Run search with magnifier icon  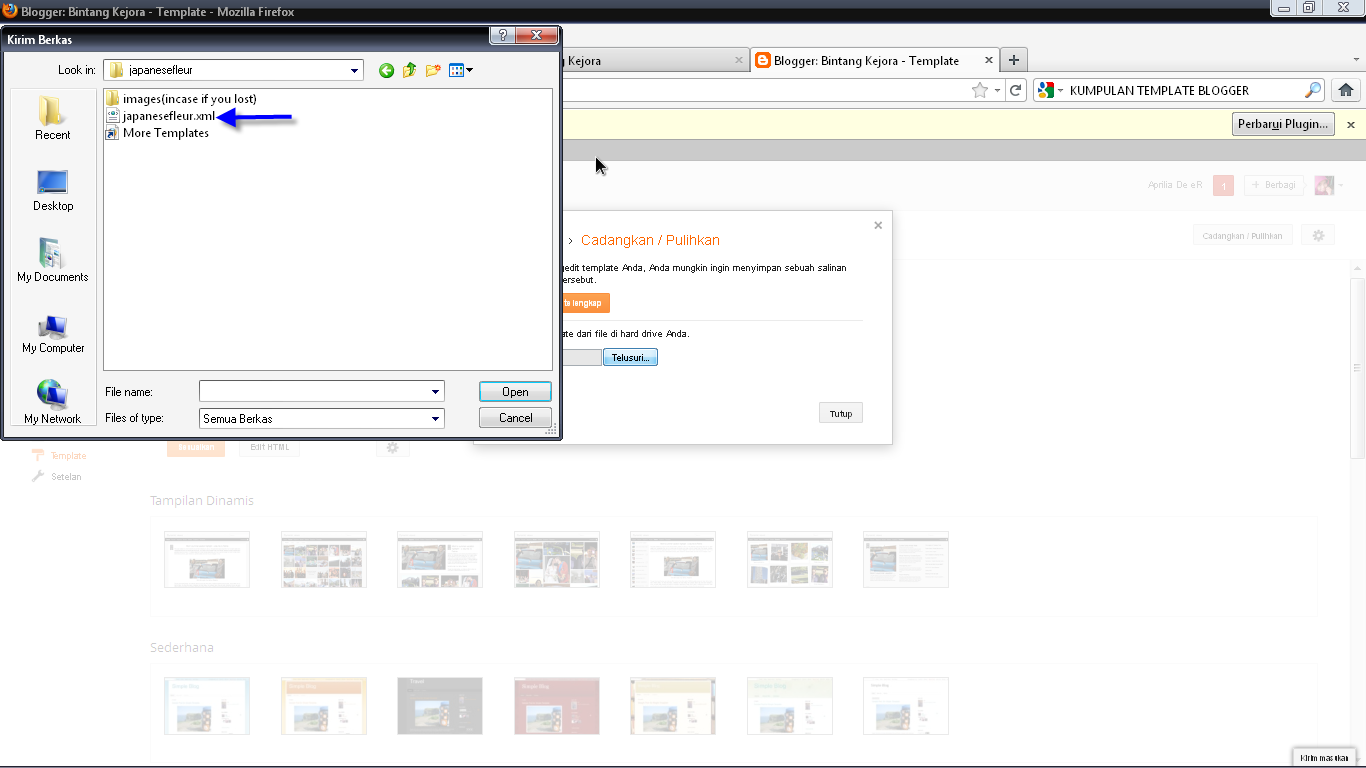click(x=1313, y=90)
